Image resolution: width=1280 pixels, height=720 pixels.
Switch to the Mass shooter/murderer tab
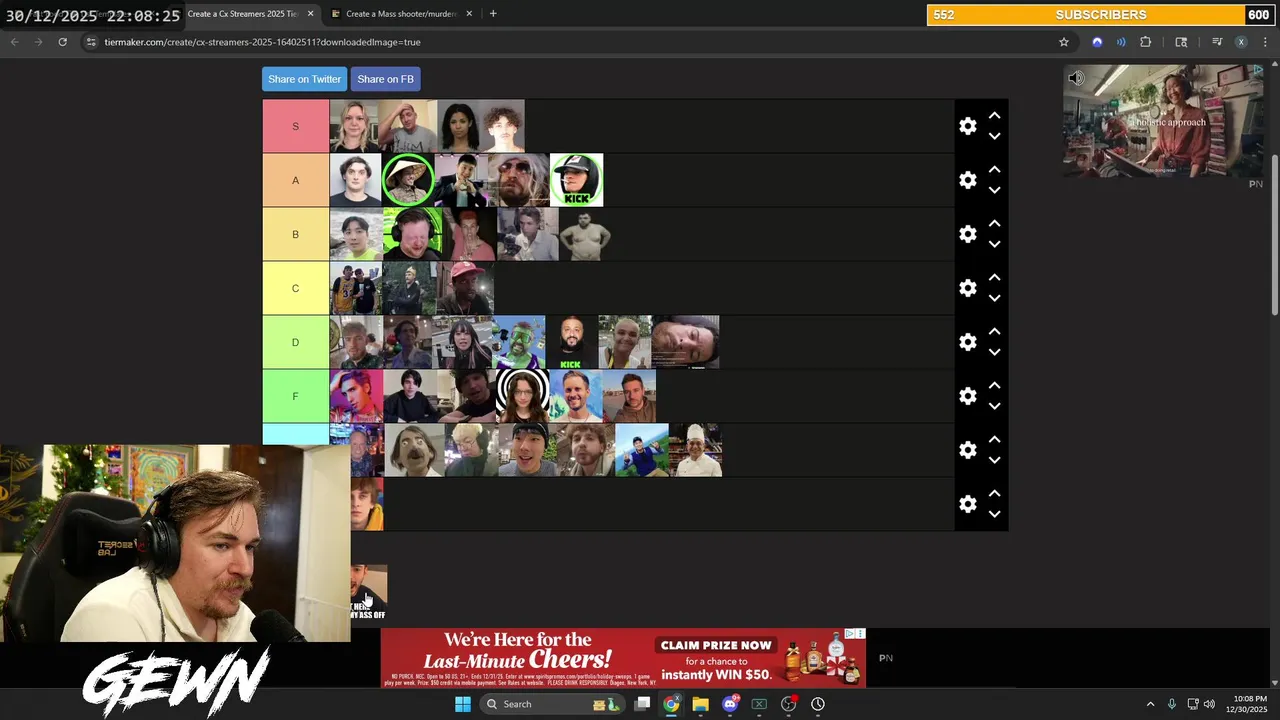coord(401,14)
